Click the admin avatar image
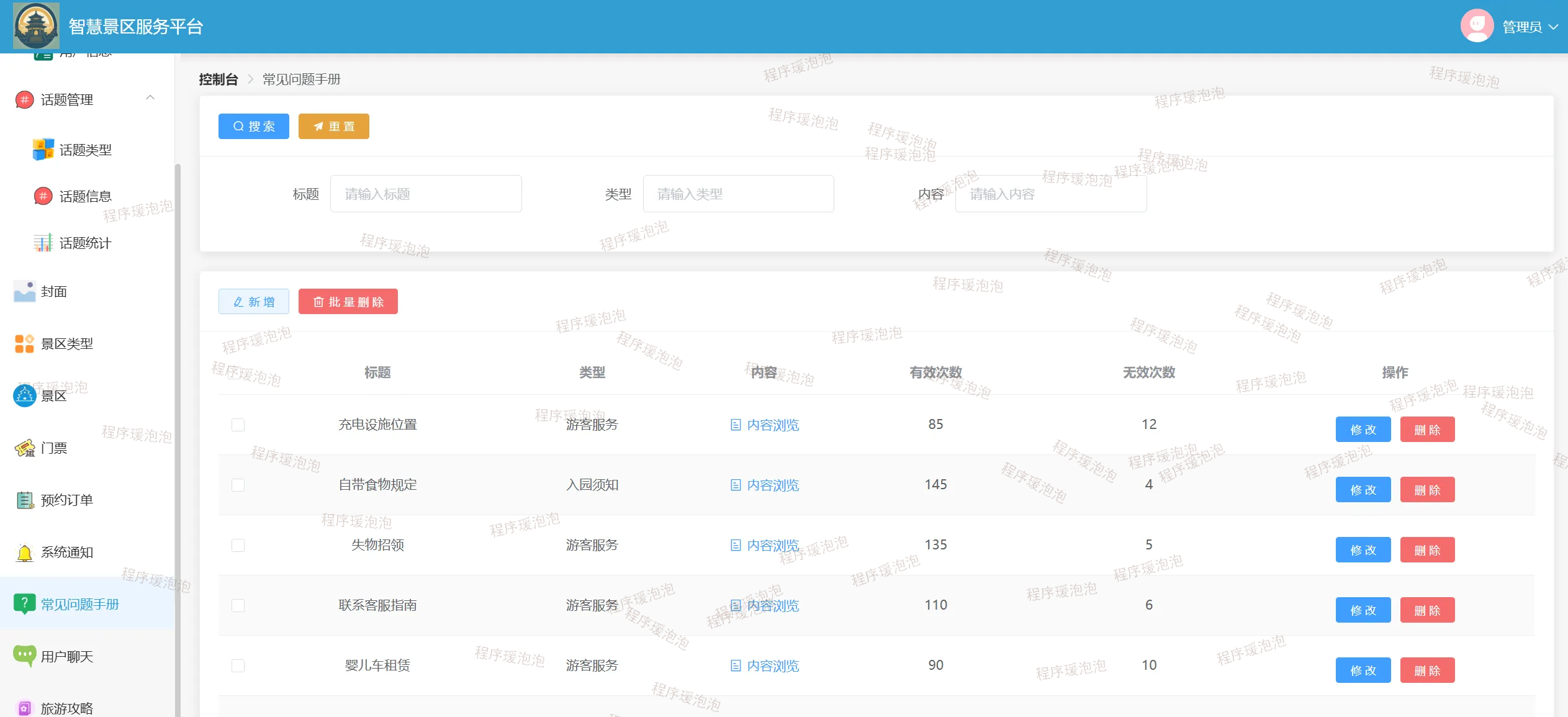Image resolution: width=1568 pixels, height=717 pixels. tap(1477, 26)
